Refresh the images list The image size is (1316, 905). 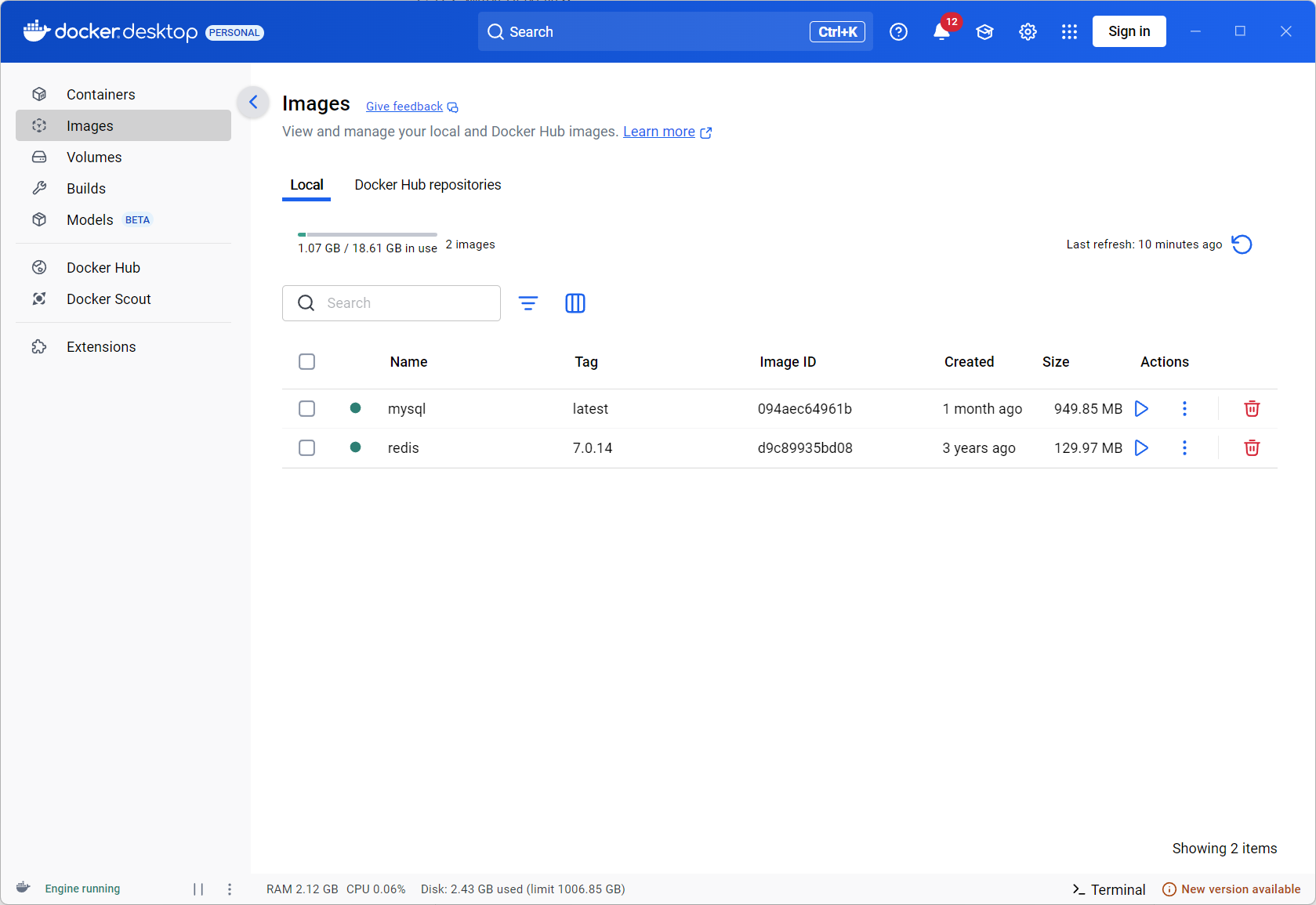1242,244
